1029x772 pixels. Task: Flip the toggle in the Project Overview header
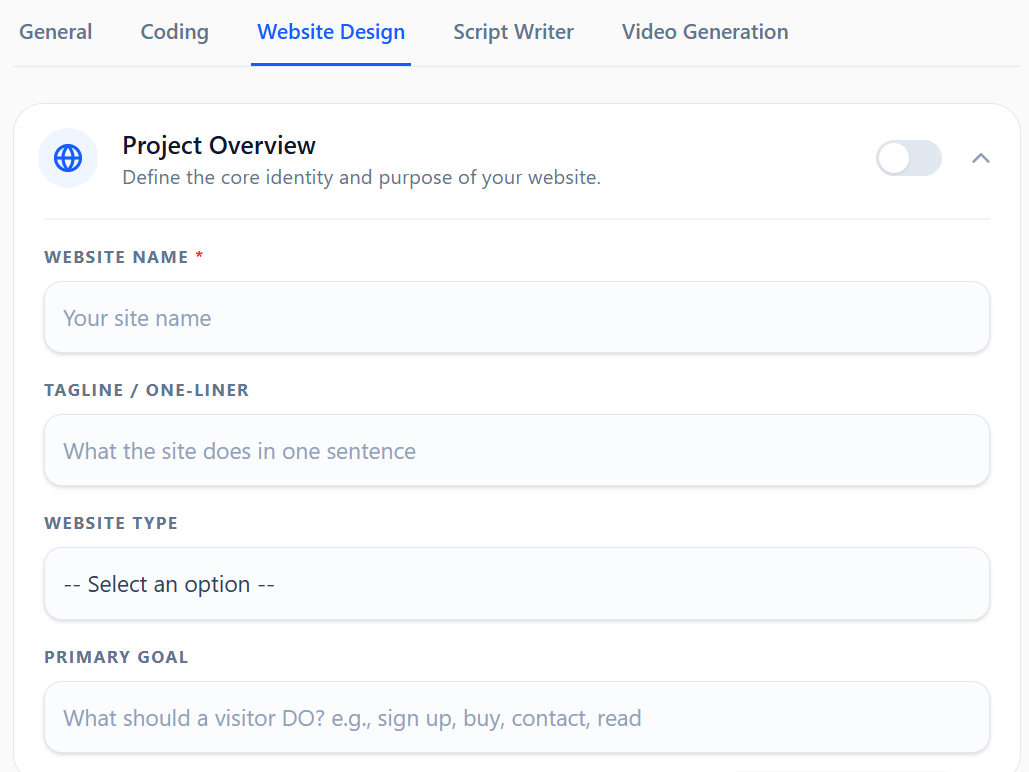point(908,158)
